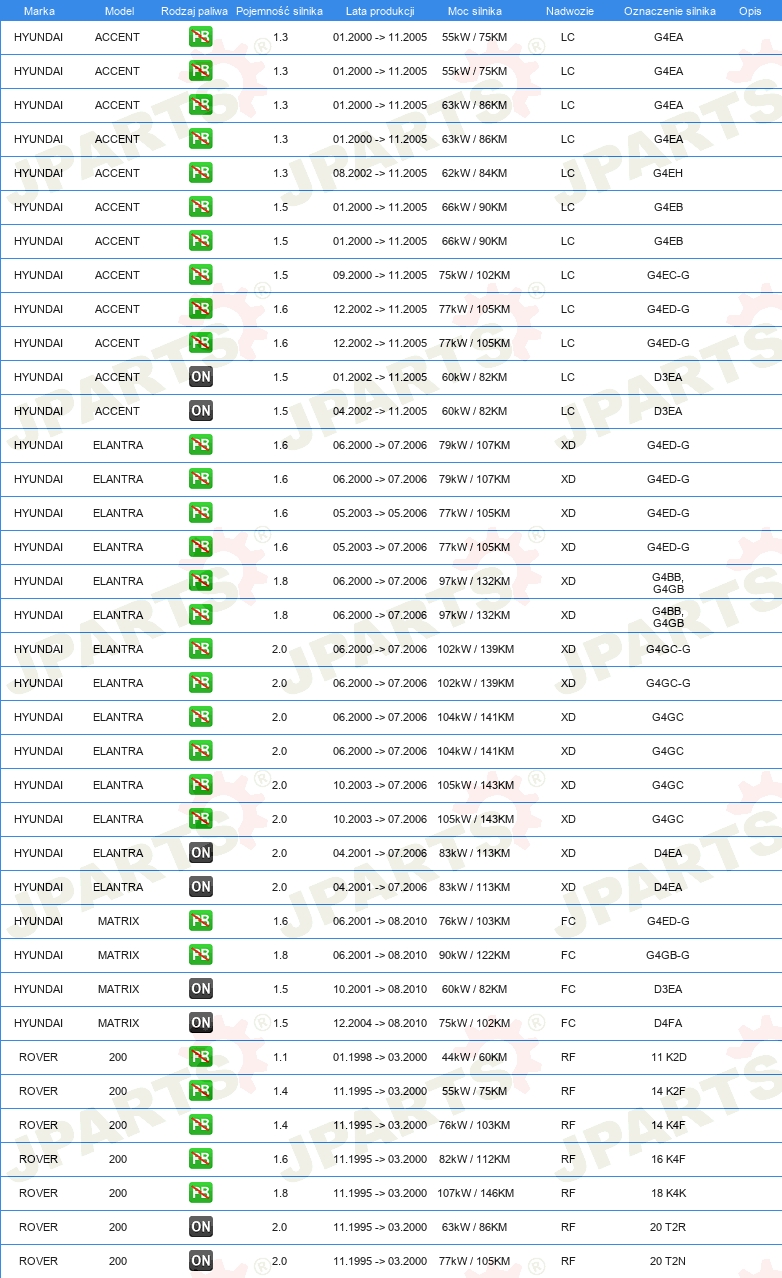782x1278 pixels.
Task: Click the Lata produkcji column header
Action: pyautogui.click(x=380, y=11)
